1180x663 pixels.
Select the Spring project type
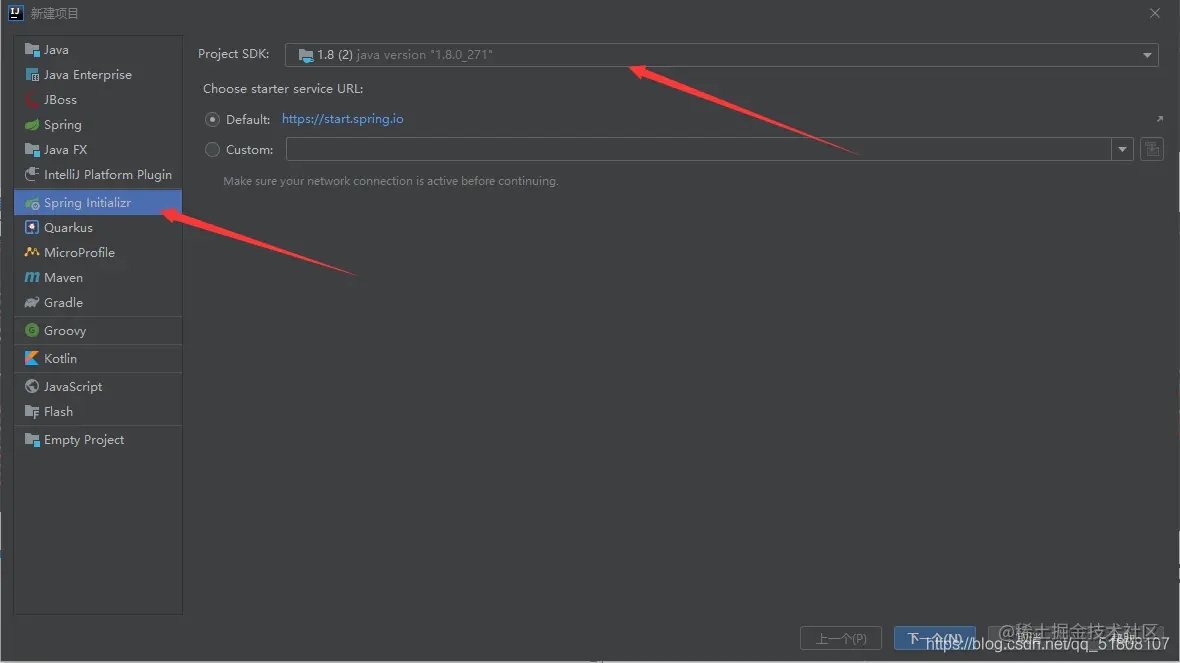pos(98,124)
